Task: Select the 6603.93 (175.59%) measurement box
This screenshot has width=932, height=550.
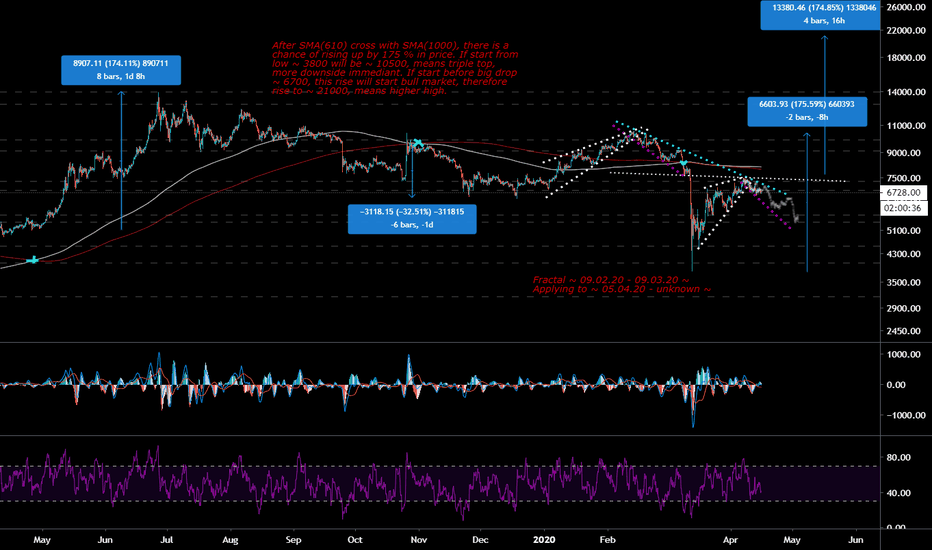Action: tap(807, 111)
